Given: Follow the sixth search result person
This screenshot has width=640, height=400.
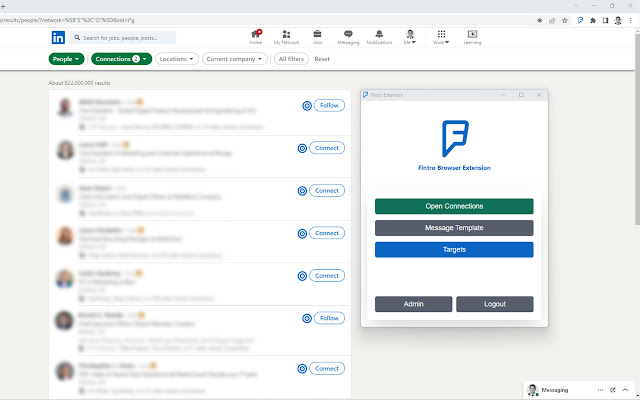Looking at the screenshot, I should [329, 318].
